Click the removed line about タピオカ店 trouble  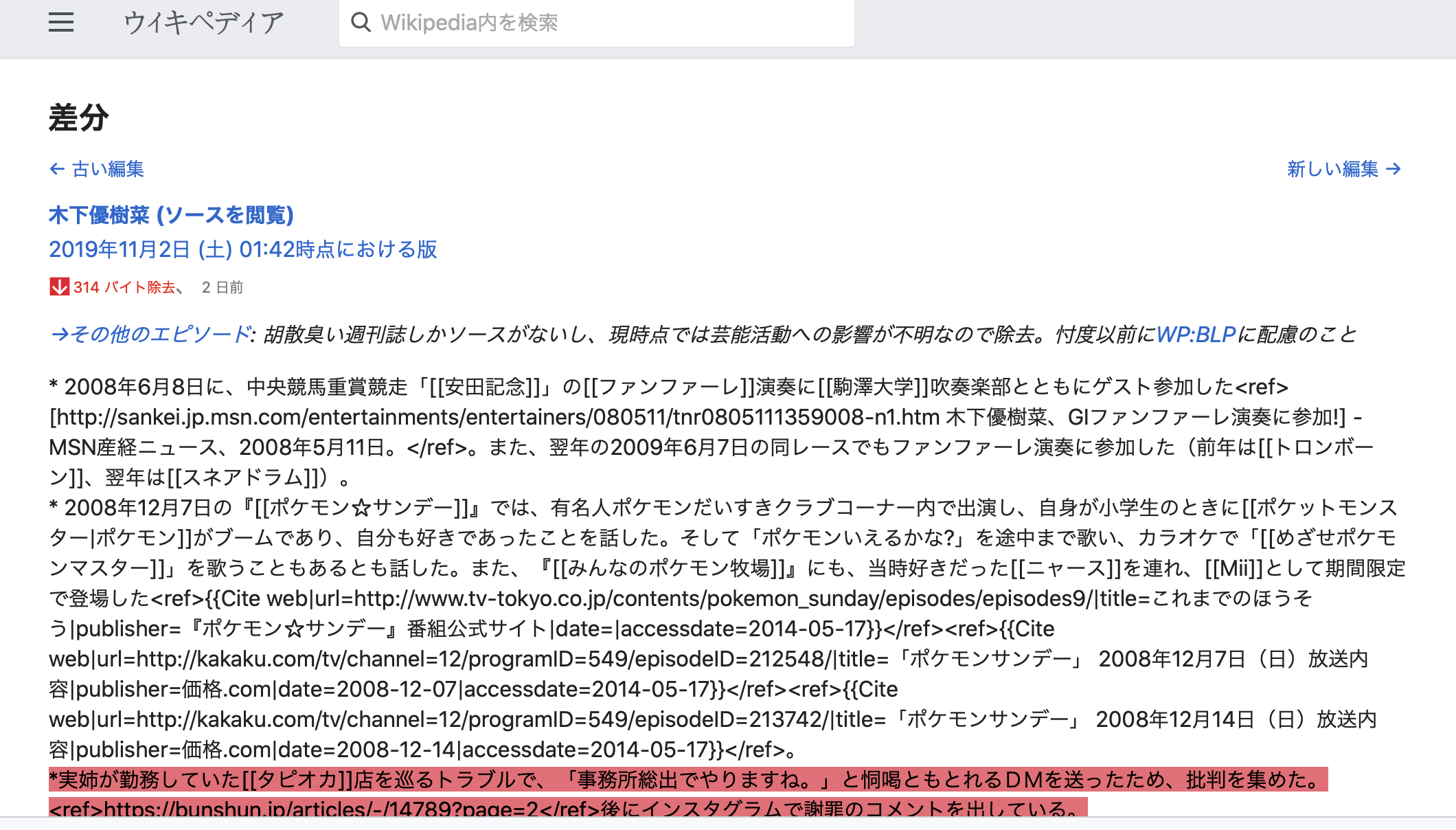coord(688,780)
